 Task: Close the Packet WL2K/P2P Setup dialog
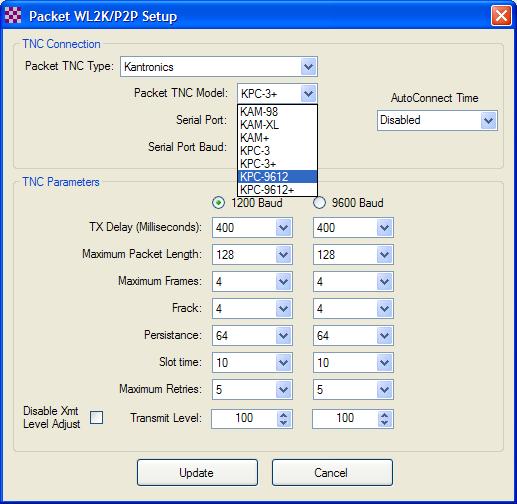(x=501, y=16)
